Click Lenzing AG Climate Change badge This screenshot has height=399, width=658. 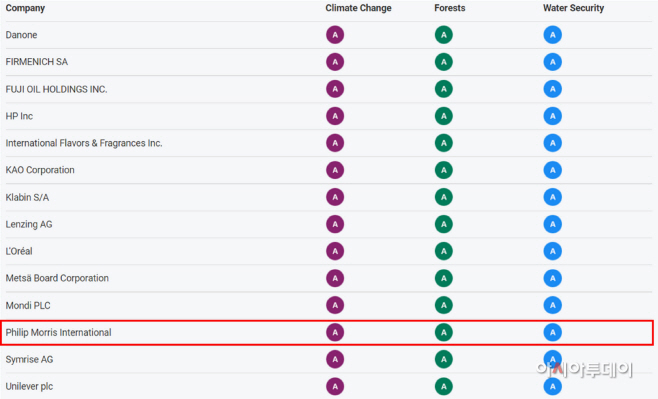(335, 224)
